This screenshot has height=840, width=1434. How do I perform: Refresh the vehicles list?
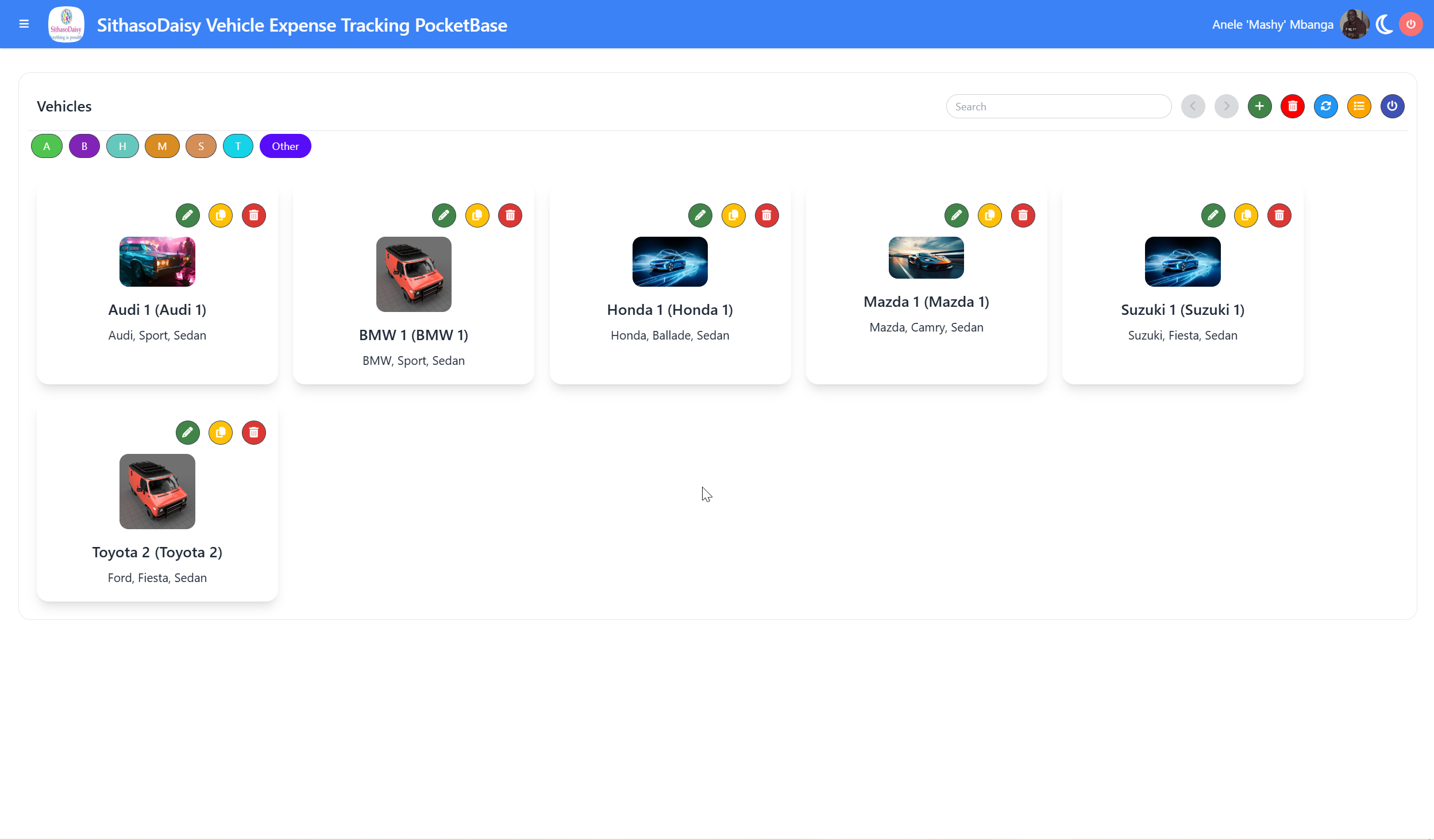click(x=1325, y=106)
